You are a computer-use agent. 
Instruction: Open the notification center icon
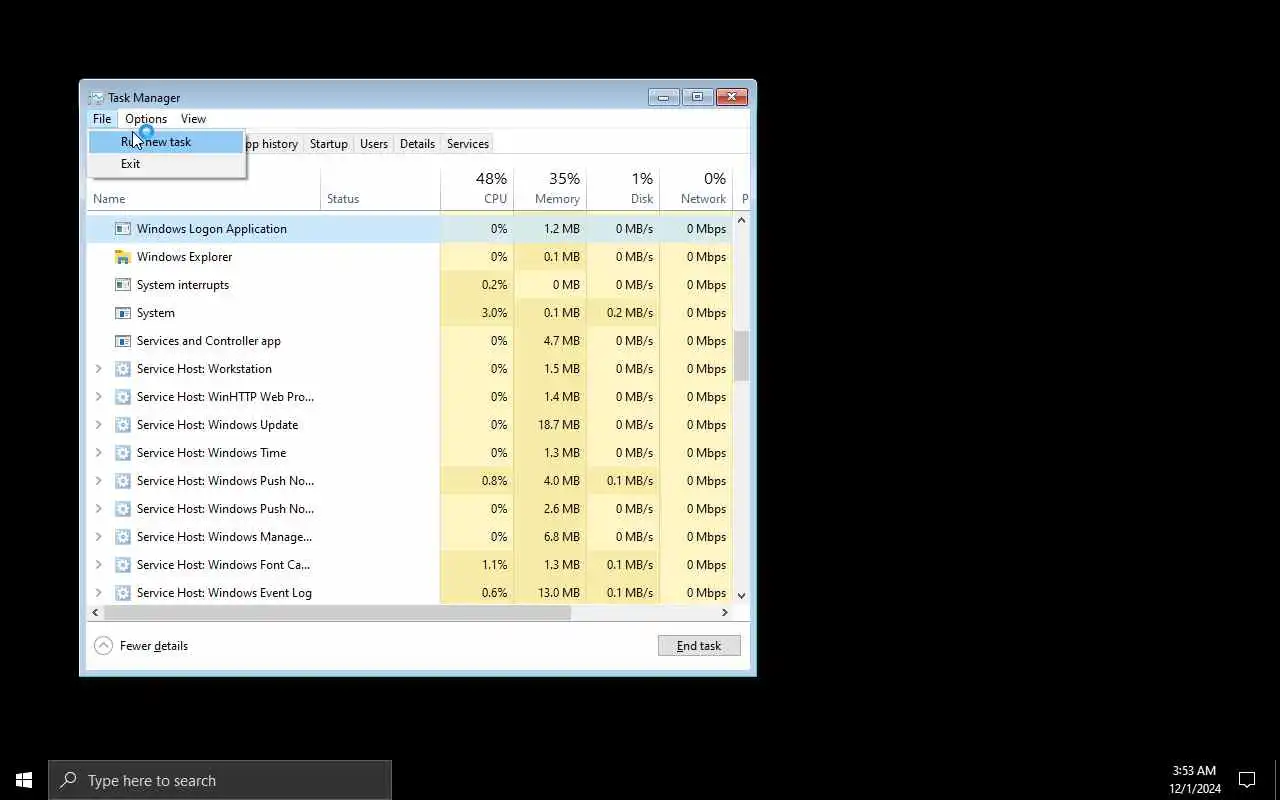(1247, 780)
